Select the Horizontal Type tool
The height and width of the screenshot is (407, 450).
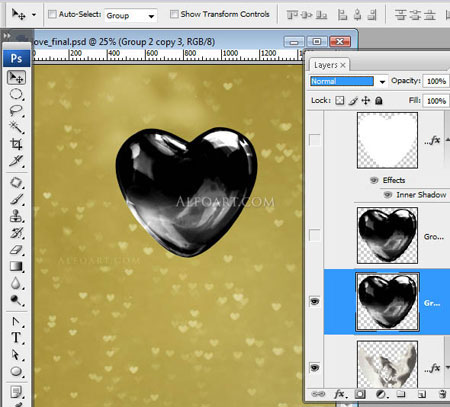click(16, 337)
